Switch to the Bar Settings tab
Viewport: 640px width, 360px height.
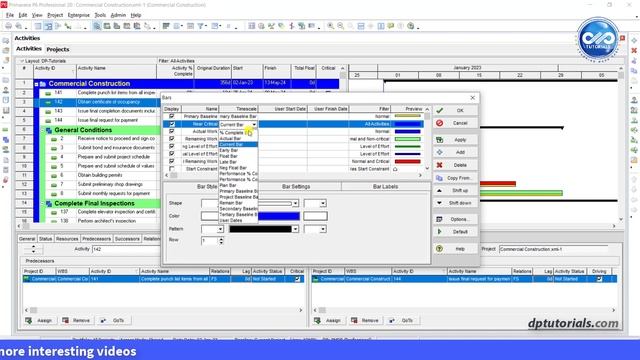pyautogui.click(x=296, y=187)
